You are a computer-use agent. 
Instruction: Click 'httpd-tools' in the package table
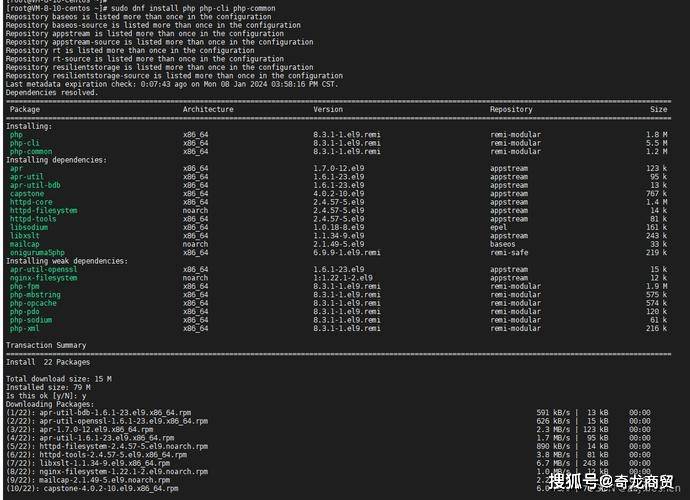33,219
